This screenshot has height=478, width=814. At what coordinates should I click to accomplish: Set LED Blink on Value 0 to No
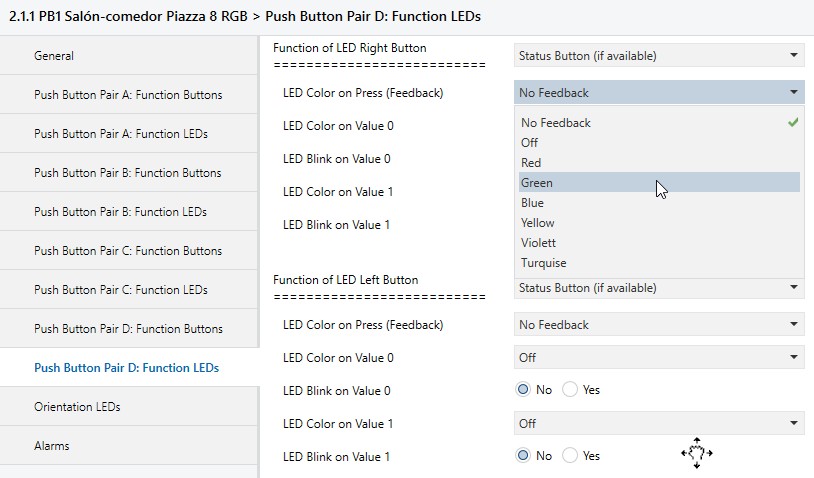coord(524,390)
